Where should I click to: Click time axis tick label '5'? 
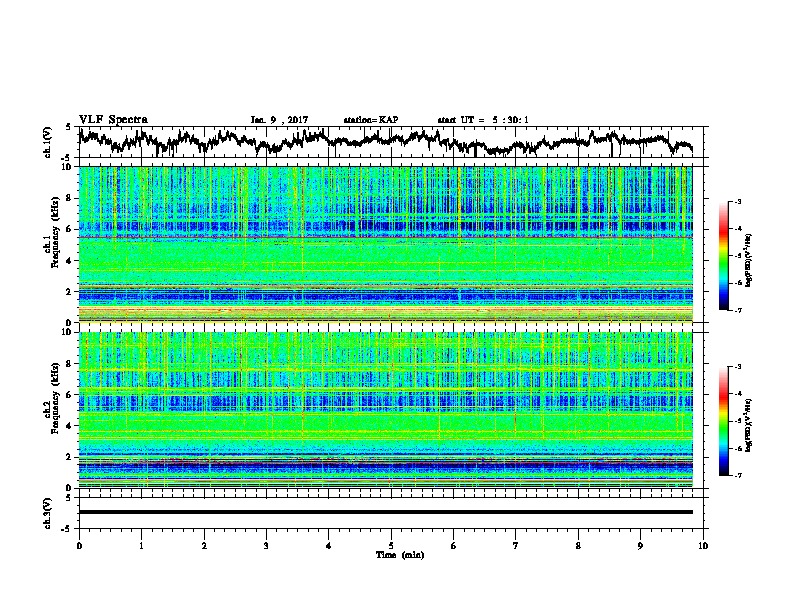pyautogui.click(x=391, y=546)
